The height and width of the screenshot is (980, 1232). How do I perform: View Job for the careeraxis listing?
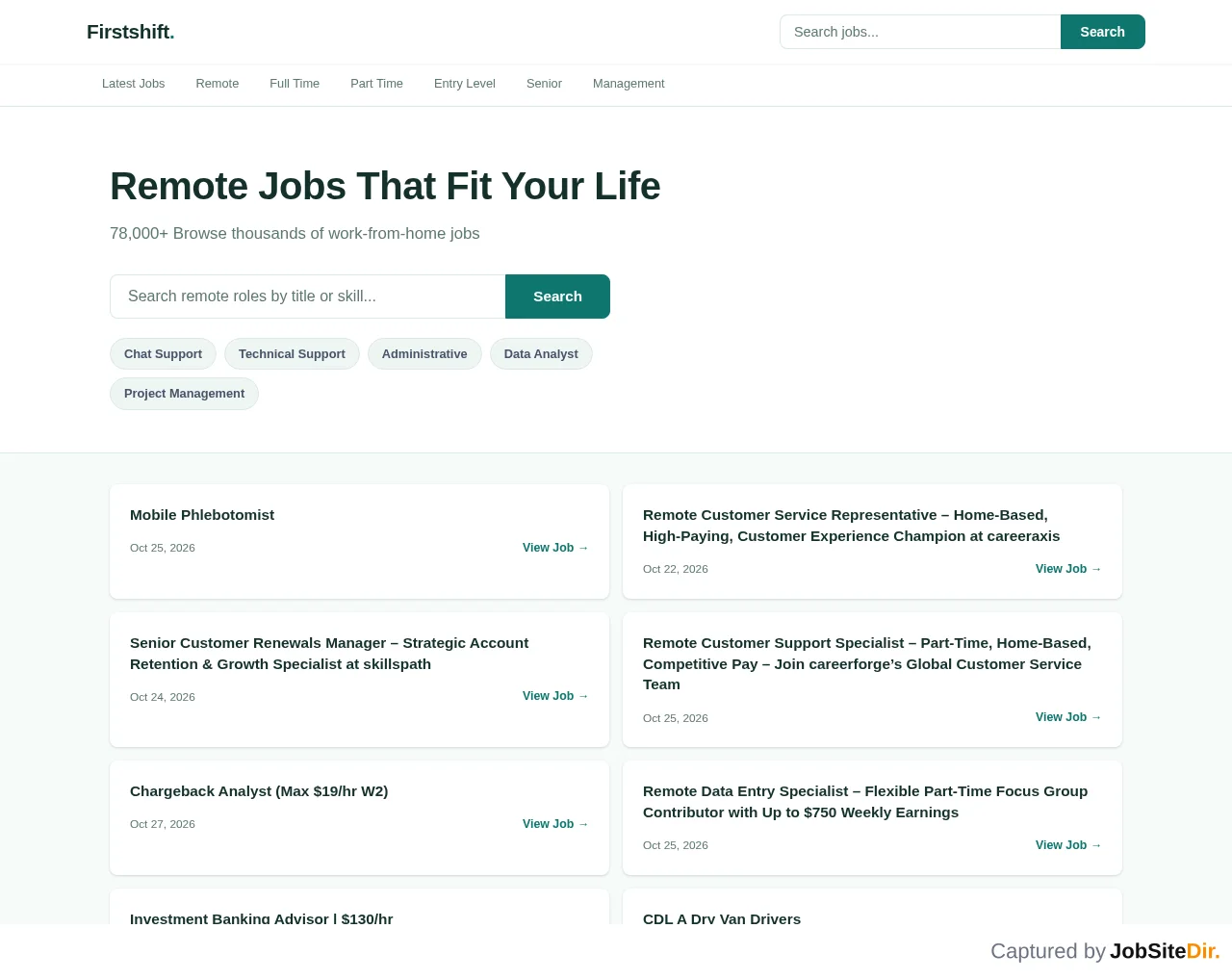1068,569
